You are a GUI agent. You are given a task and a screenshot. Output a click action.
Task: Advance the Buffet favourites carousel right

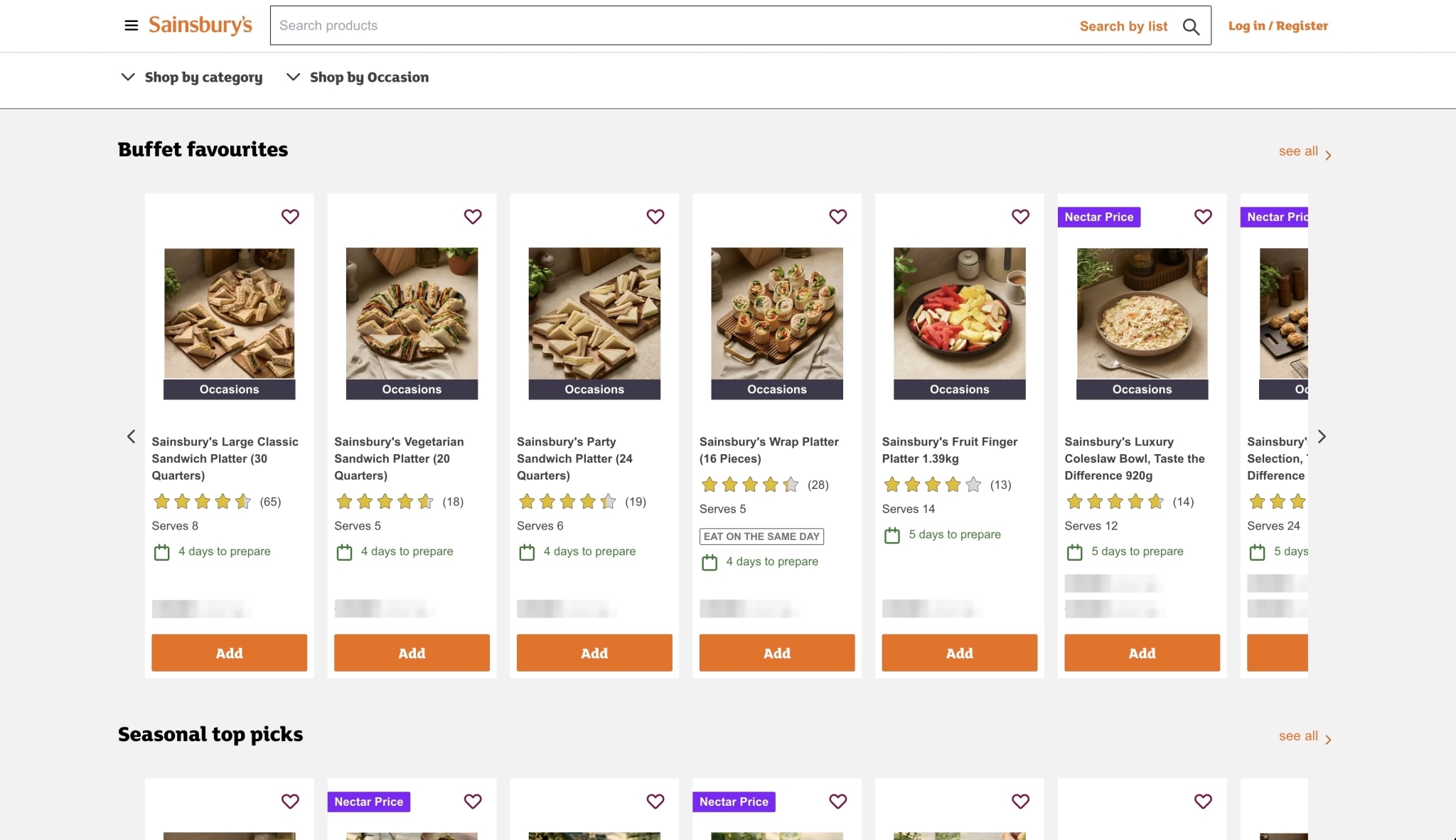[x=1322, y=436]
